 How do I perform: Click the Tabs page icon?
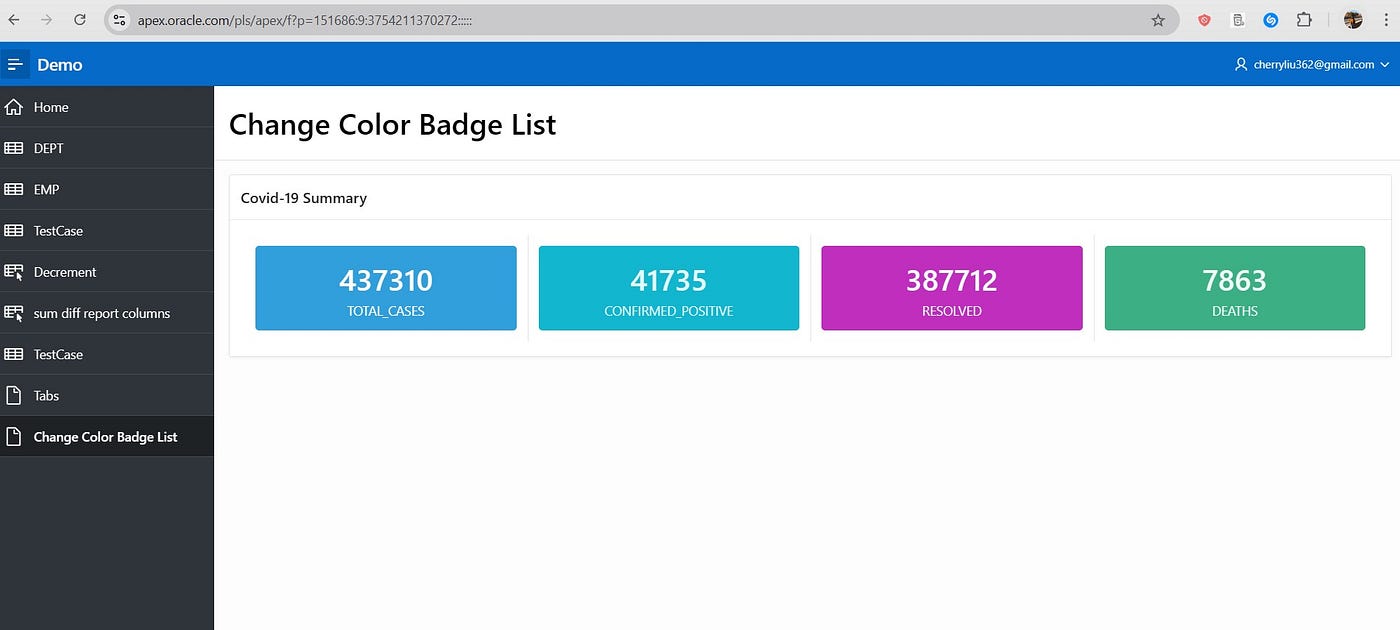coord(14,396)
